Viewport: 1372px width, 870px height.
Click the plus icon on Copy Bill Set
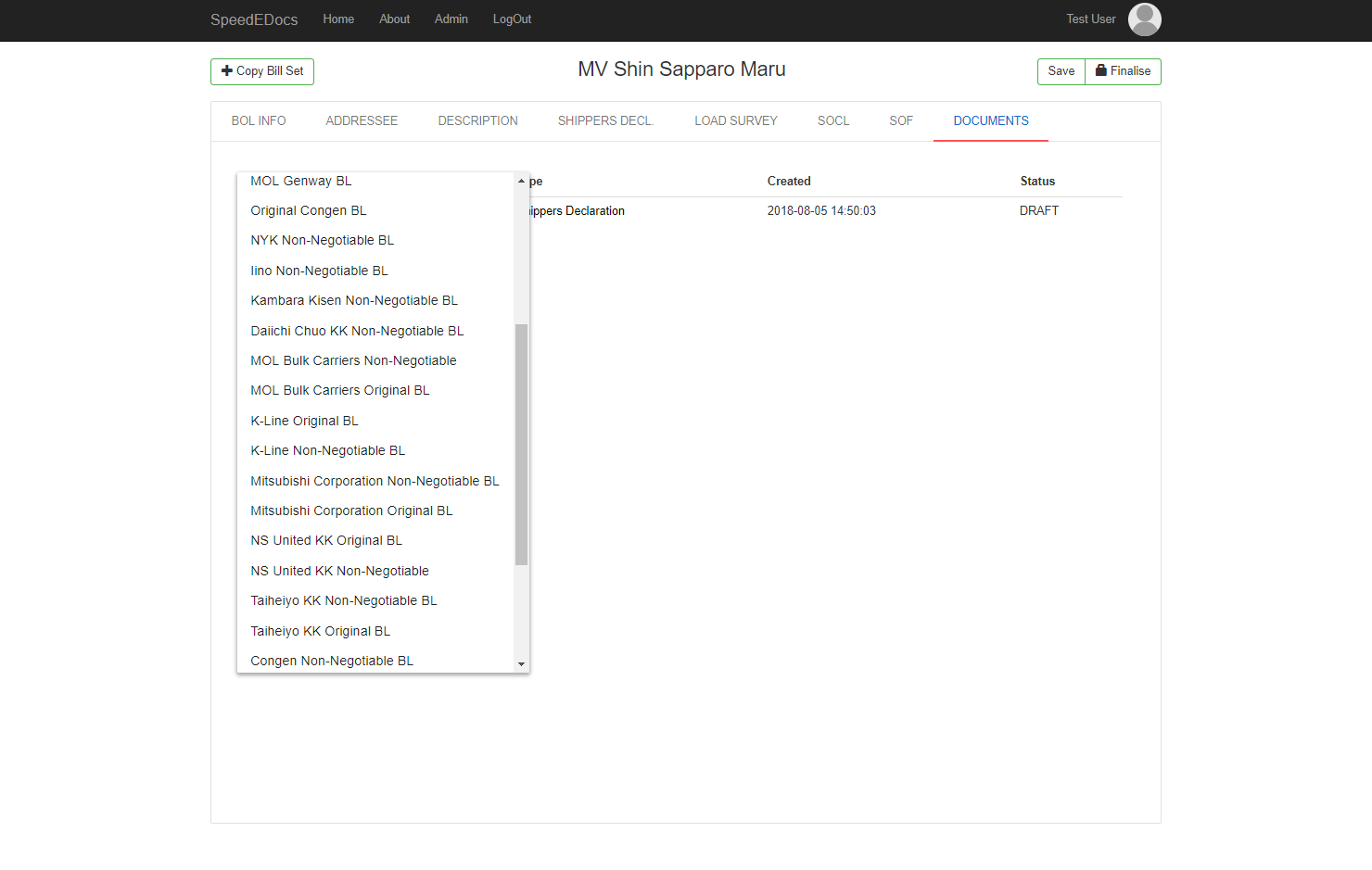227,70
